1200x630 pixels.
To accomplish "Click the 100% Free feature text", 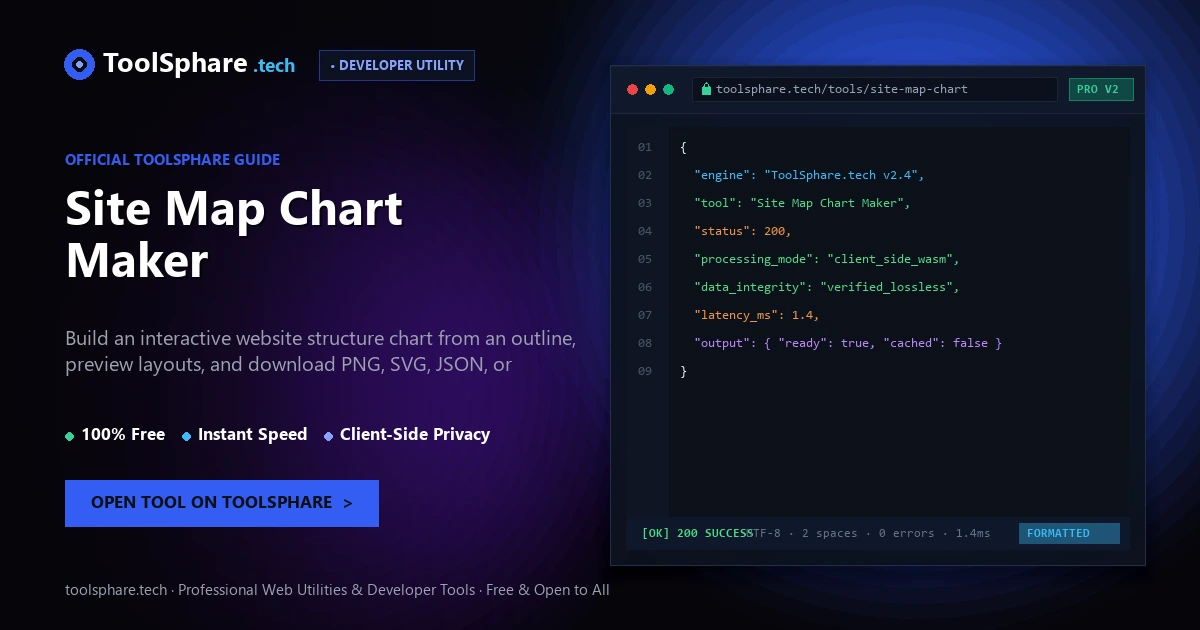I will pos(123,434).
